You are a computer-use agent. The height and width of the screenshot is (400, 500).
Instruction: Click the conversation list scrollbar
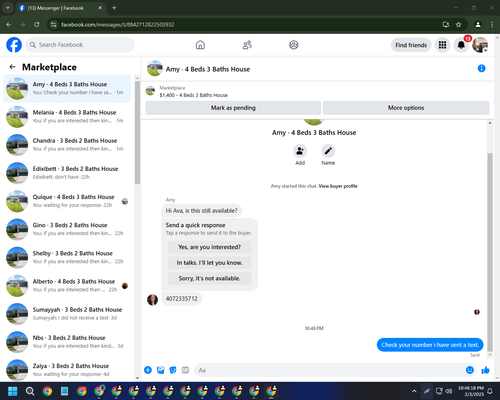coord(137,132)
